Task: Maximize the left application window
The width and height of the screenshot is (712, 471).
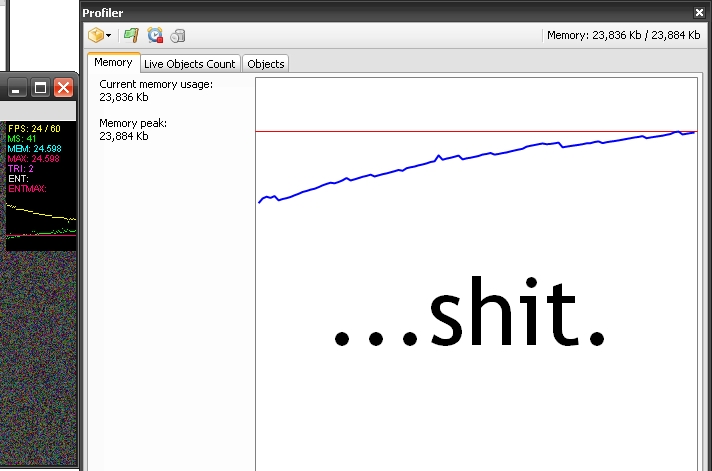Action: coord(40,88)
